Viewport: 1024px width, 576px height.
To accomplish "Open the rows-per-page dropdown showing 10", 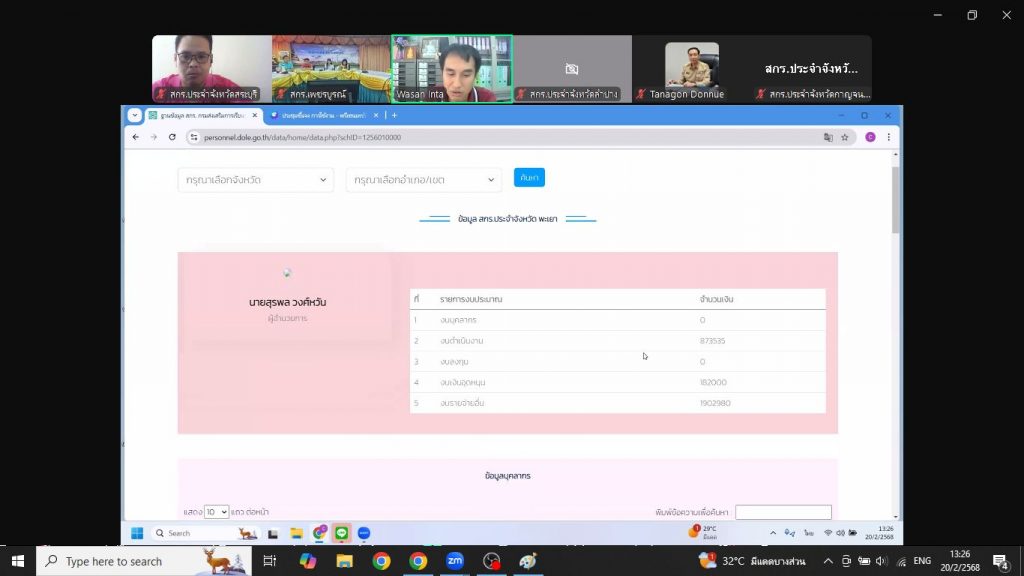I will 216,511.
